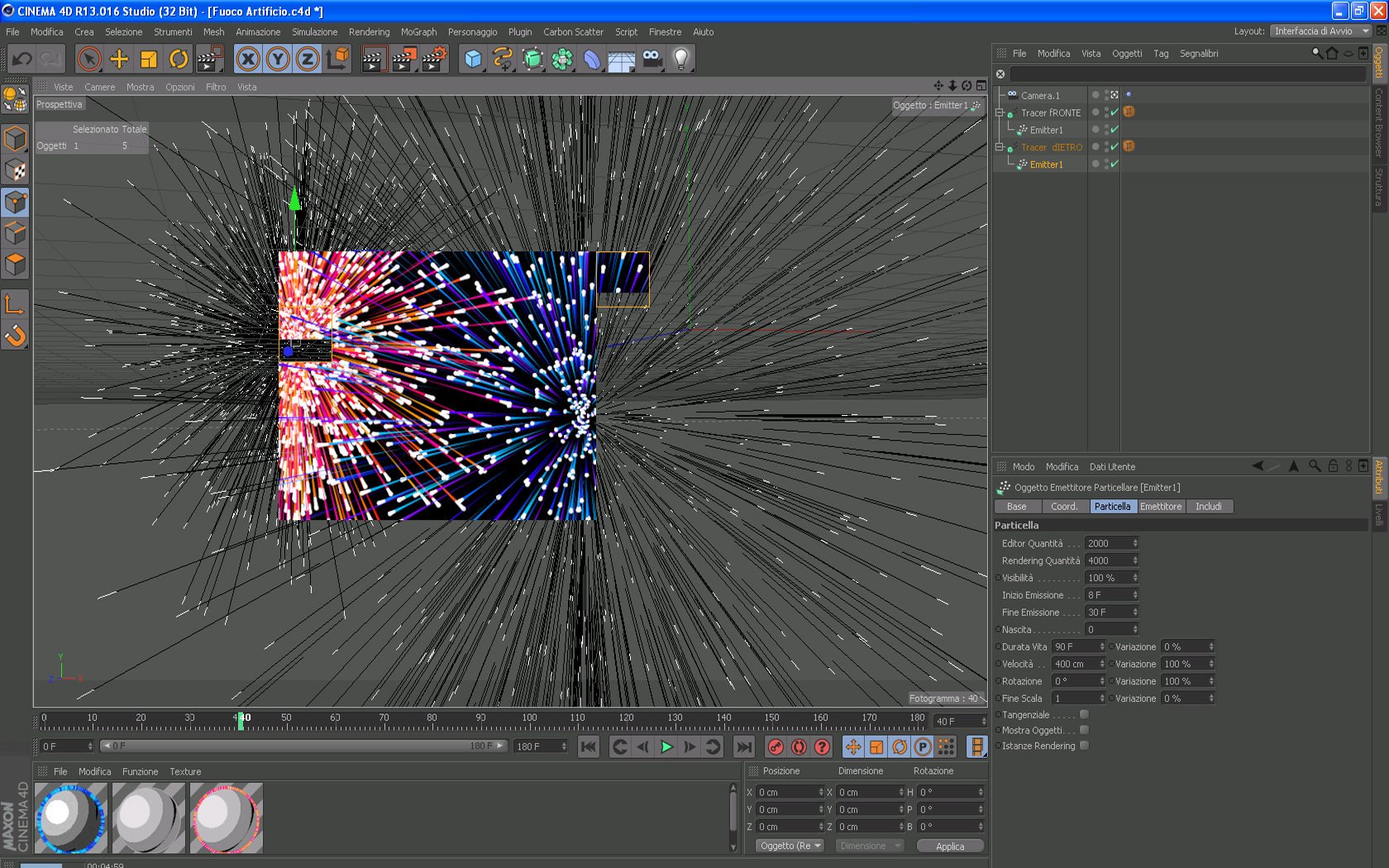1389x868 pixels.
Task: Switch to the Emettitore tab
Action: (1161, 507)
